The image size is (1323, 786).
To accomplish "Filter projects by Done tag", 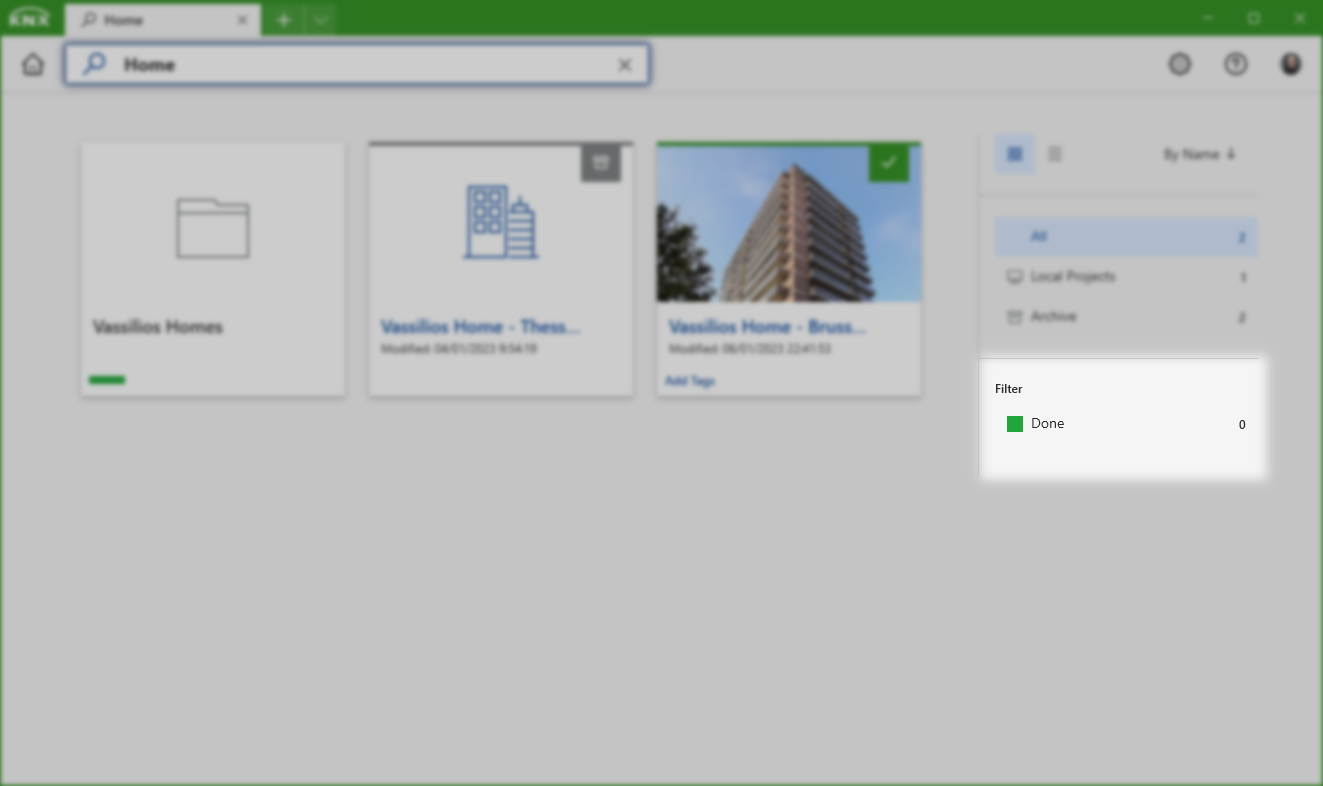I will [x=1126, y=424].
